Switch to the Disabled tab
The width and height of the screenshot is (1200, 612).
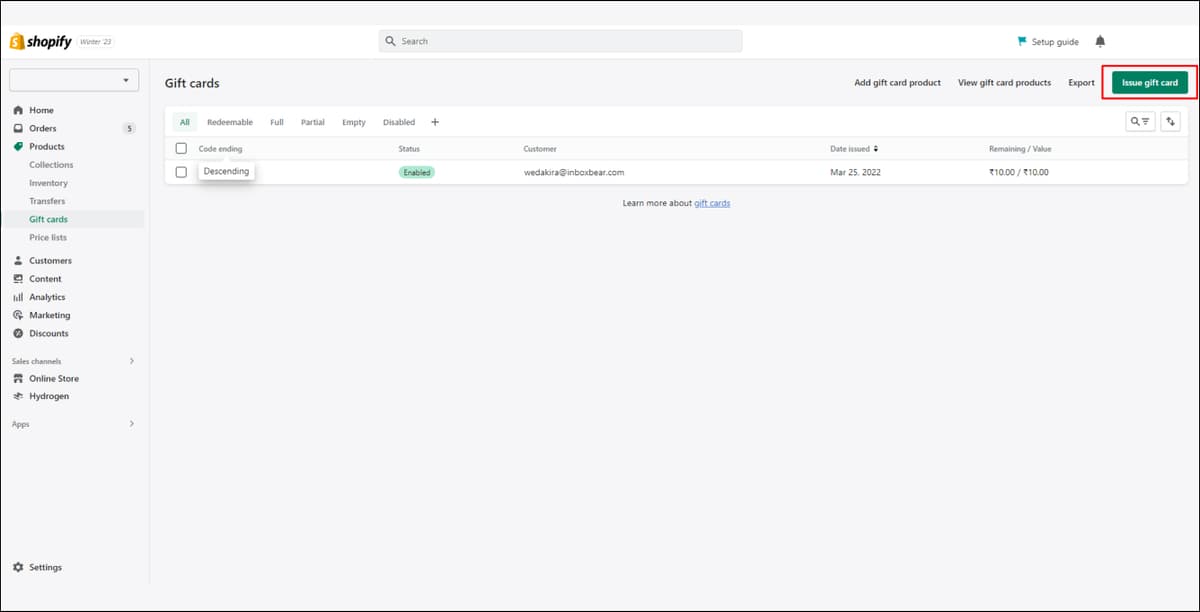[399, 122]
